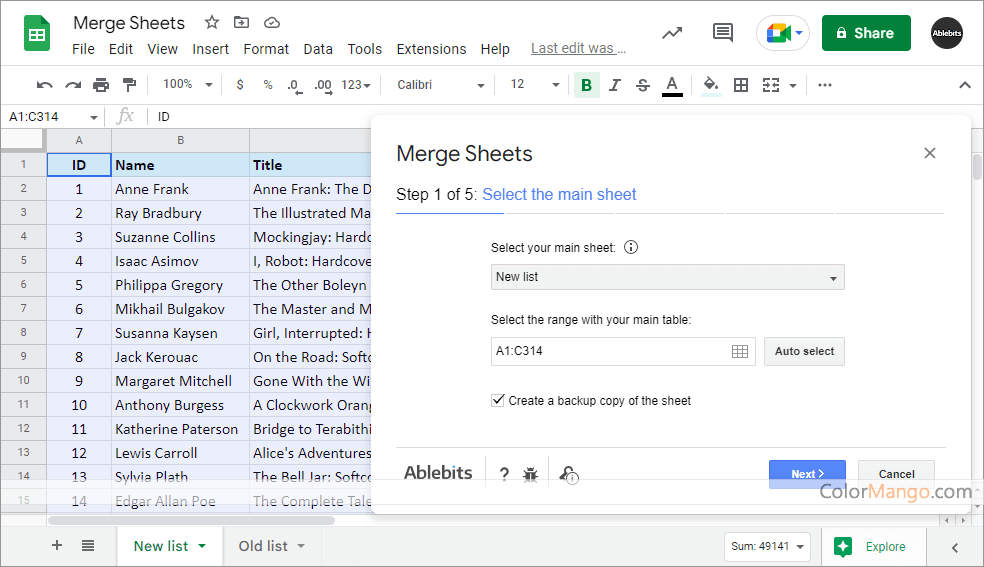This screenshot has width=984, height=567.
Task: Open the Extensions menu
Action: tap(431, 49)
